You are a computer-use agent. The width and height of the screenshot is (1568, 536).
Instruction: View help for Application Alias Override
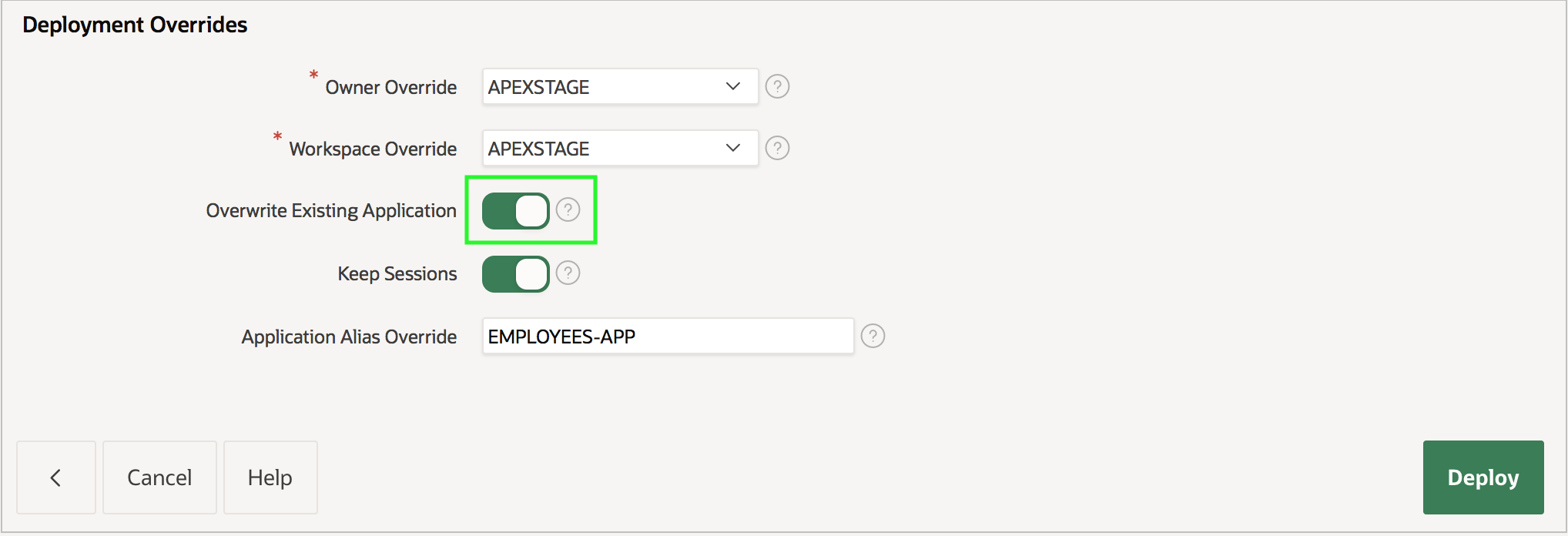(873, 336)
